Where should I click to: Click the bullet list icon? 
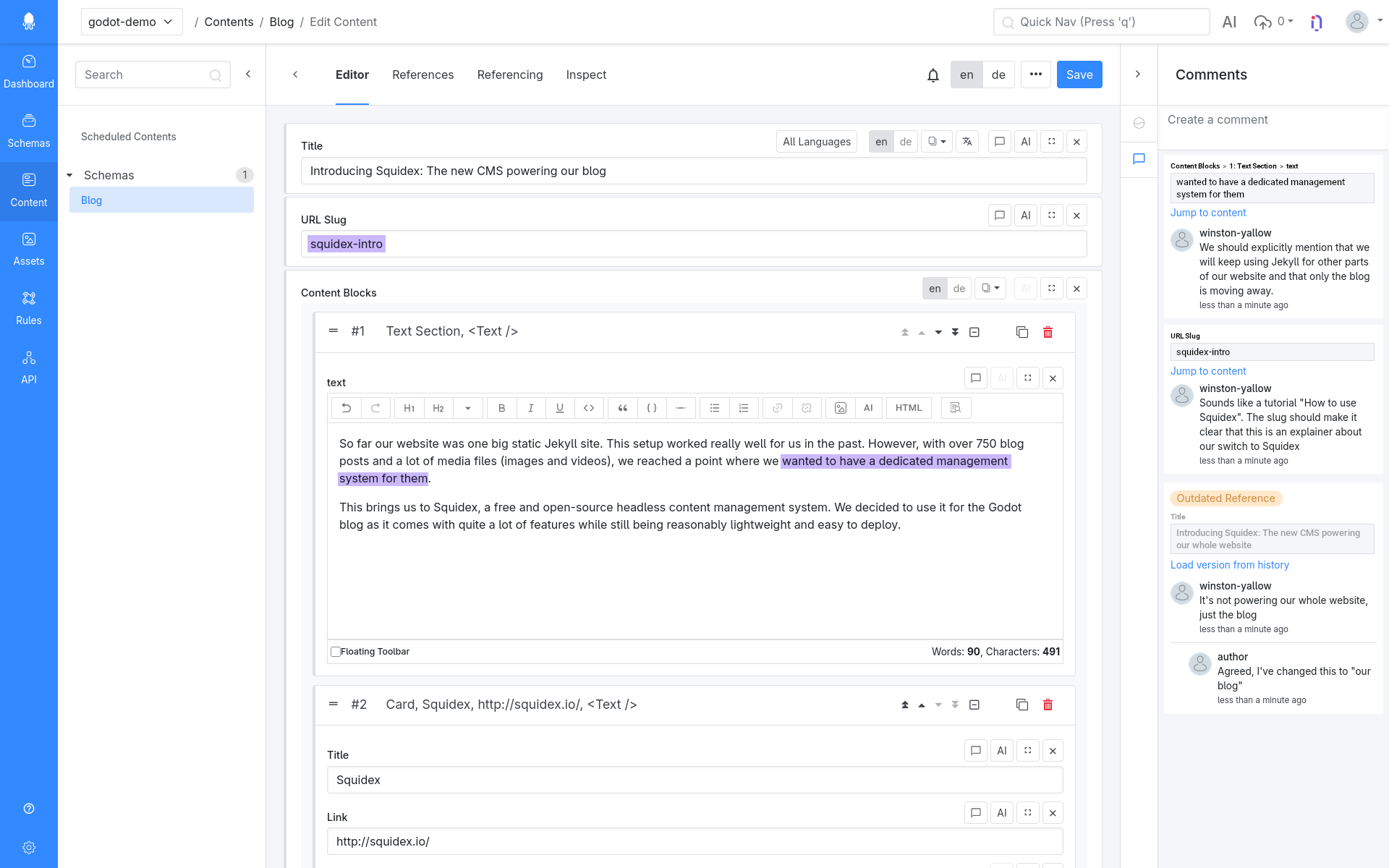(714, 408)
